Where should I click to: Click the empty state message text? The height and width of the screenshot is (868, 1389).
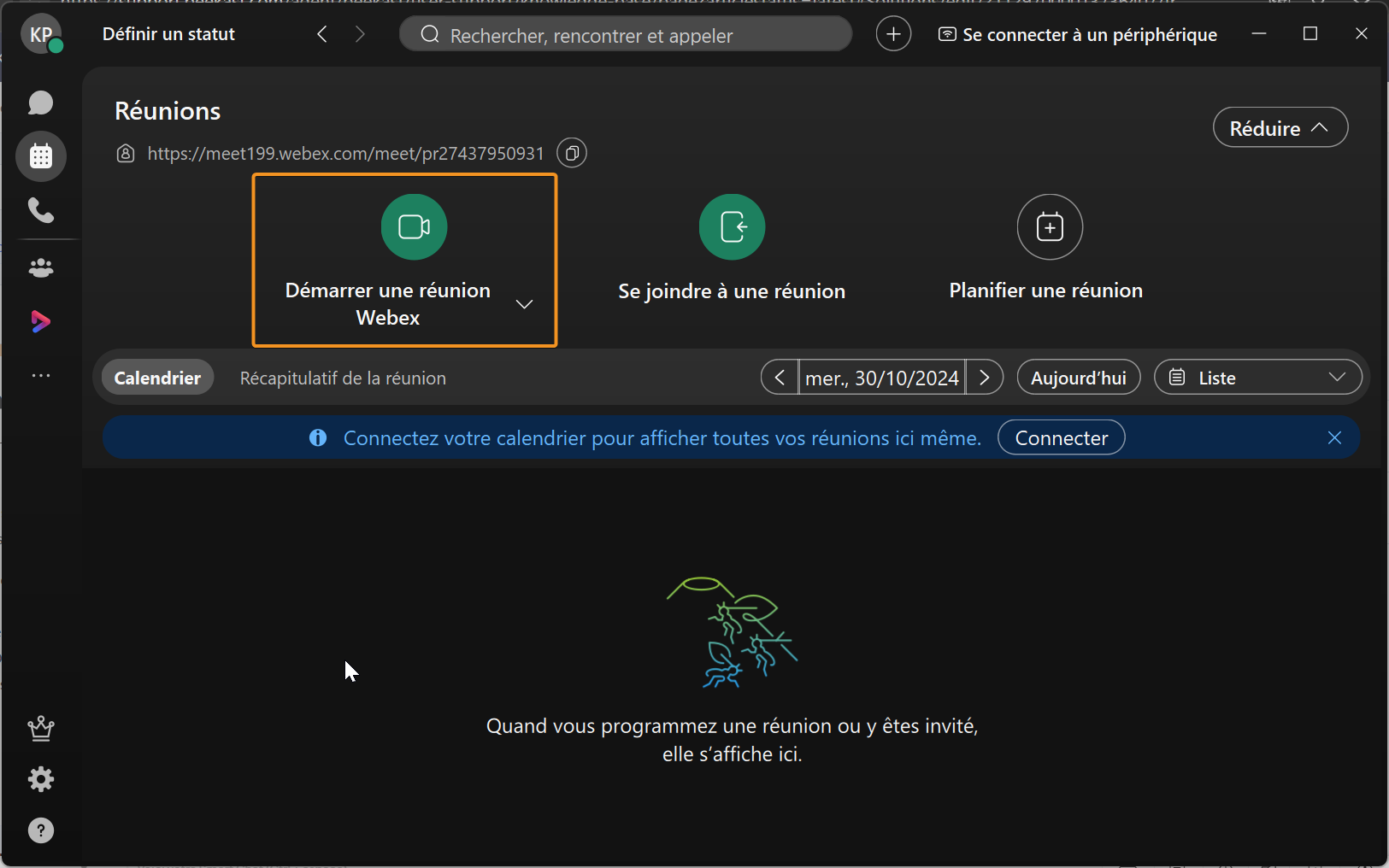click(733, 740)
